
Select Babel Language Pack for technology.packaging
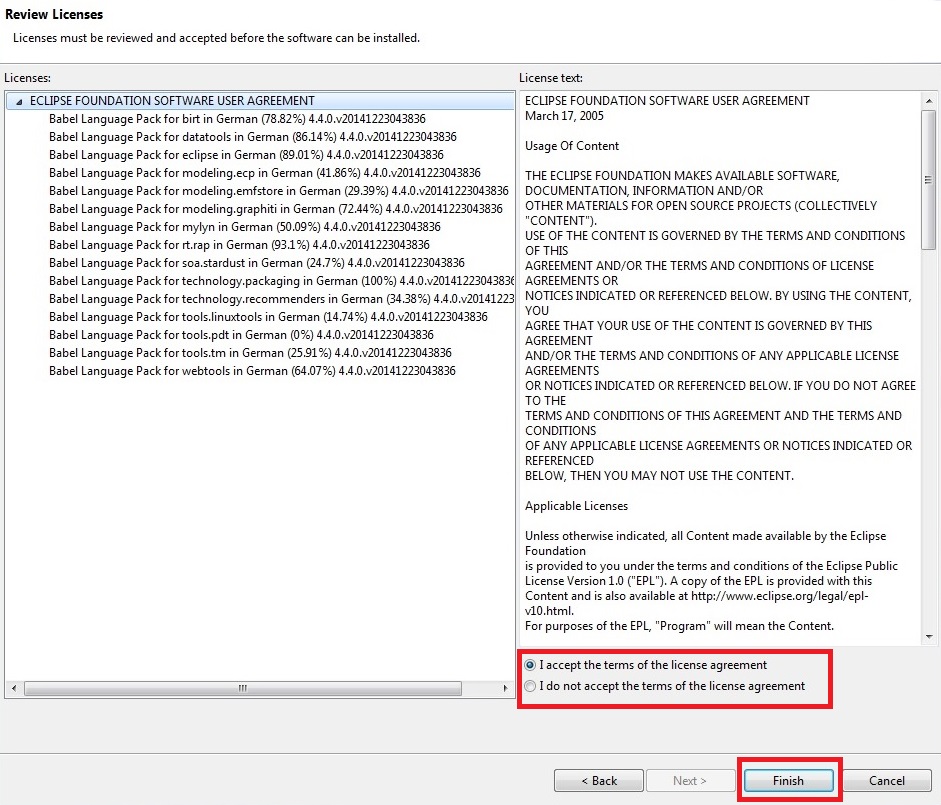pos(281,281)
